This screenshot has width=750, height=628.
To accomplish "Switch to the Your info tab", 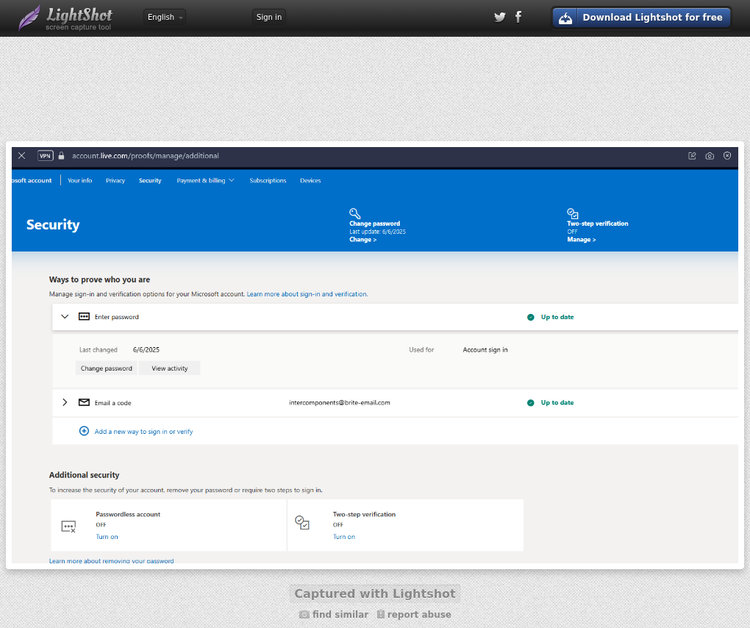I will click(x=80, y=180).
